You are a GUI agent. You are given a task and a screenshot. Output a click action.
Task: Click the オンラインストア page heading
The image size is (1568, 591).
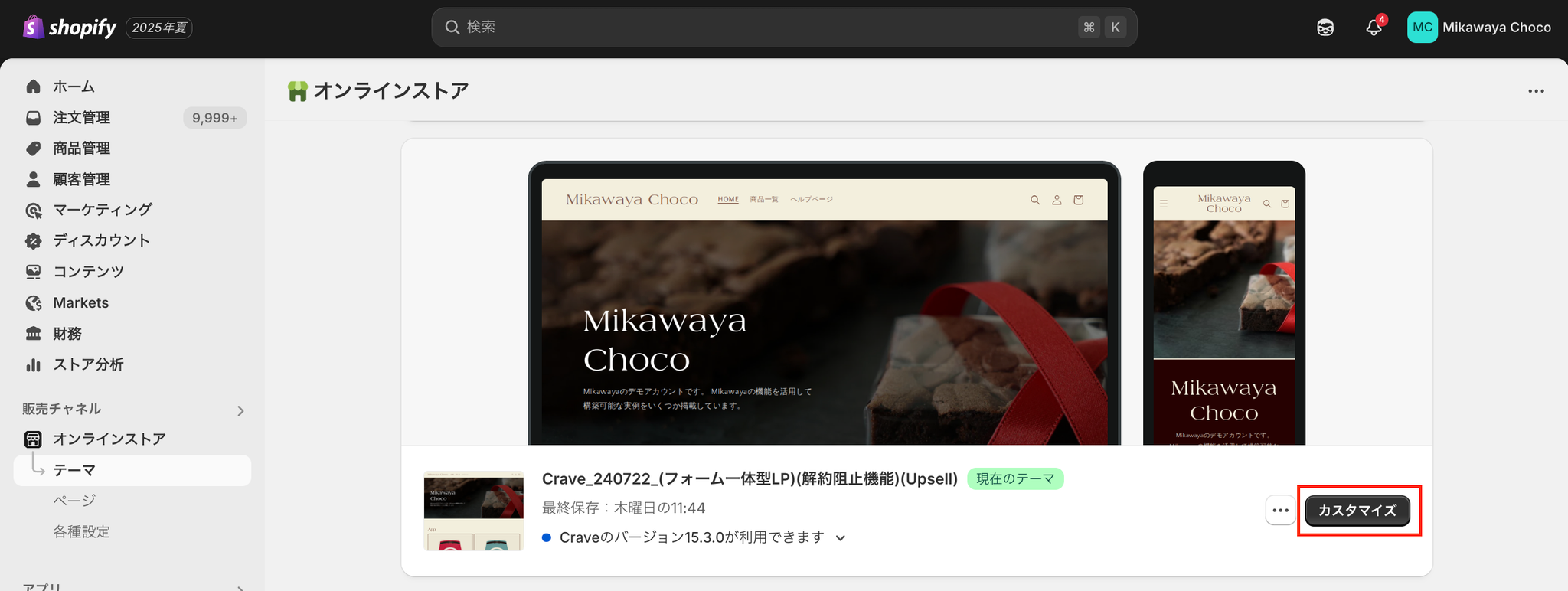coord(391,91)
